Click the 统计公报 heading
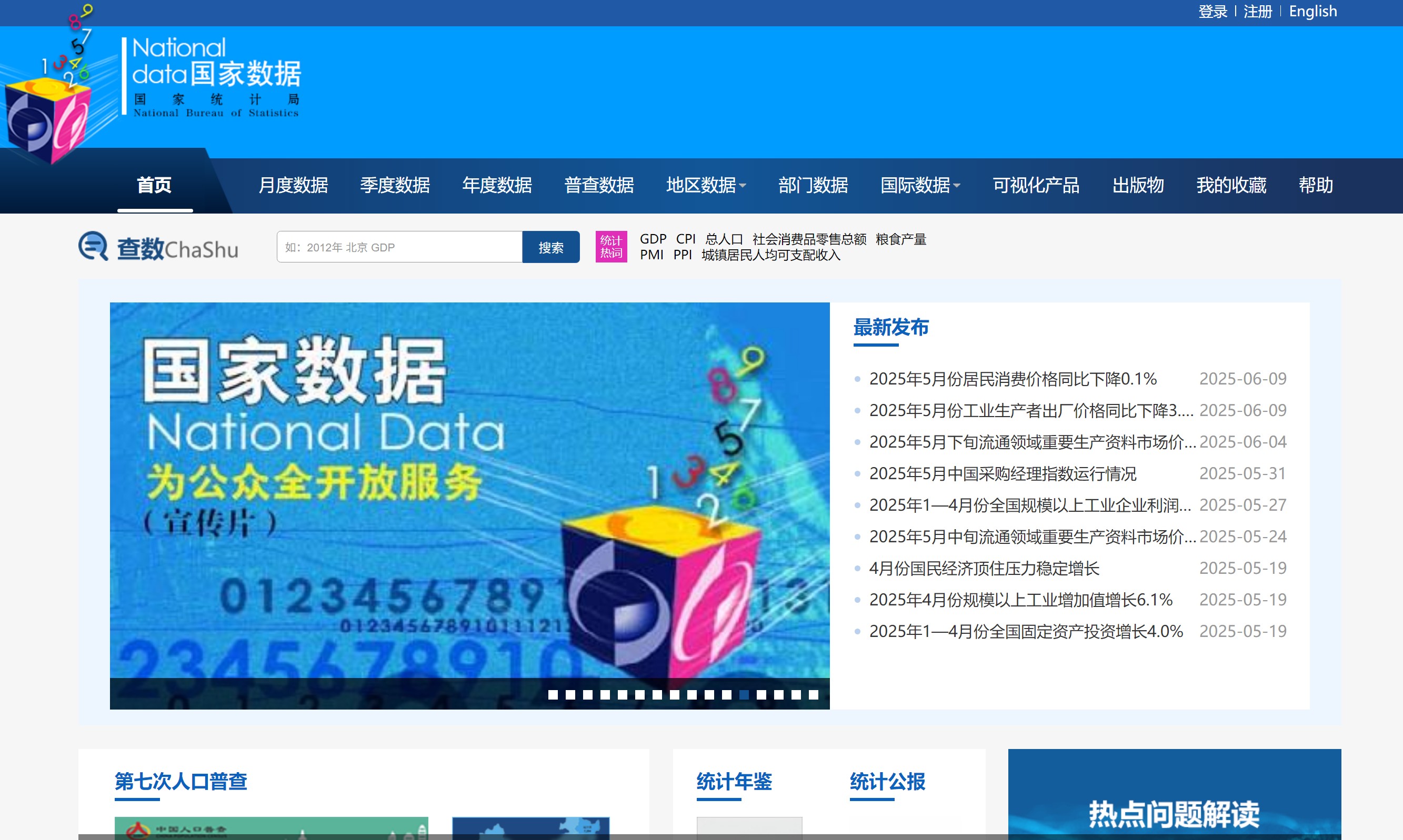This screenshot has width=1403, height=840. point(887,782)
